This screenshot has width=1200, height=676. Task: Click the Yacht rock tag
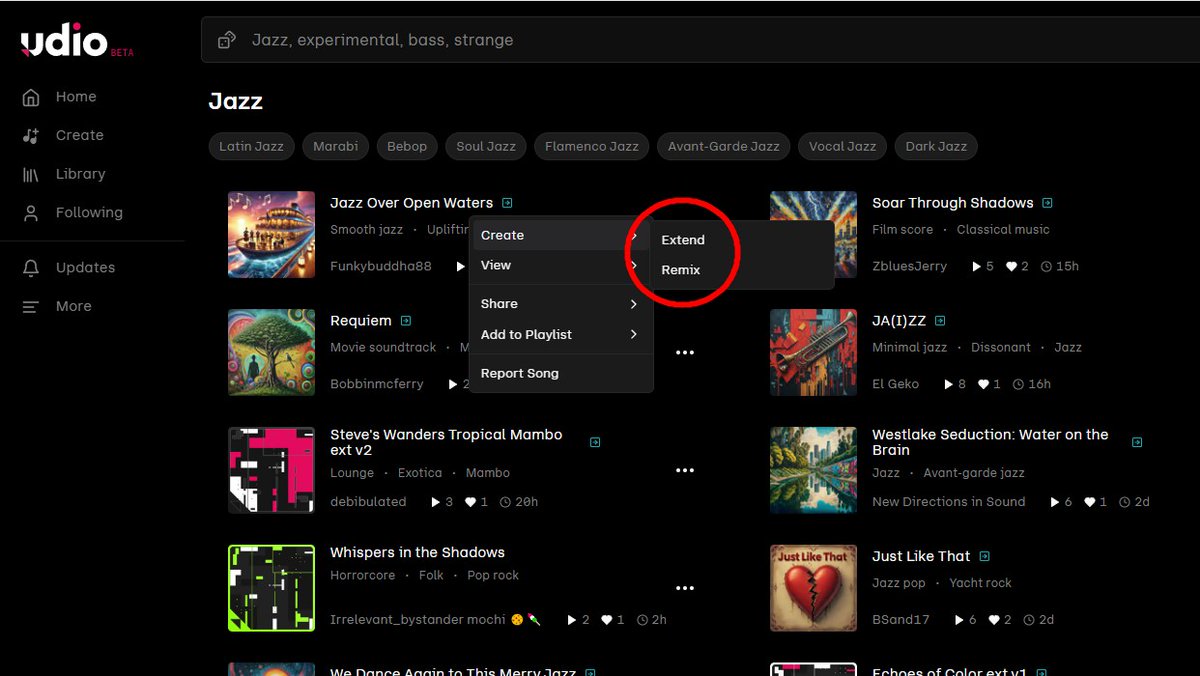tap(980, 583)
